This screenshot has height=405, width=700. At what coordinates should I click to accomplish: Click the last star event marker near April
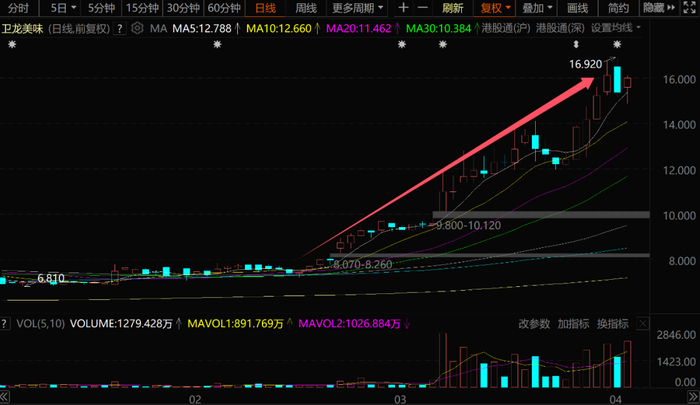click(x=617, y=44)
